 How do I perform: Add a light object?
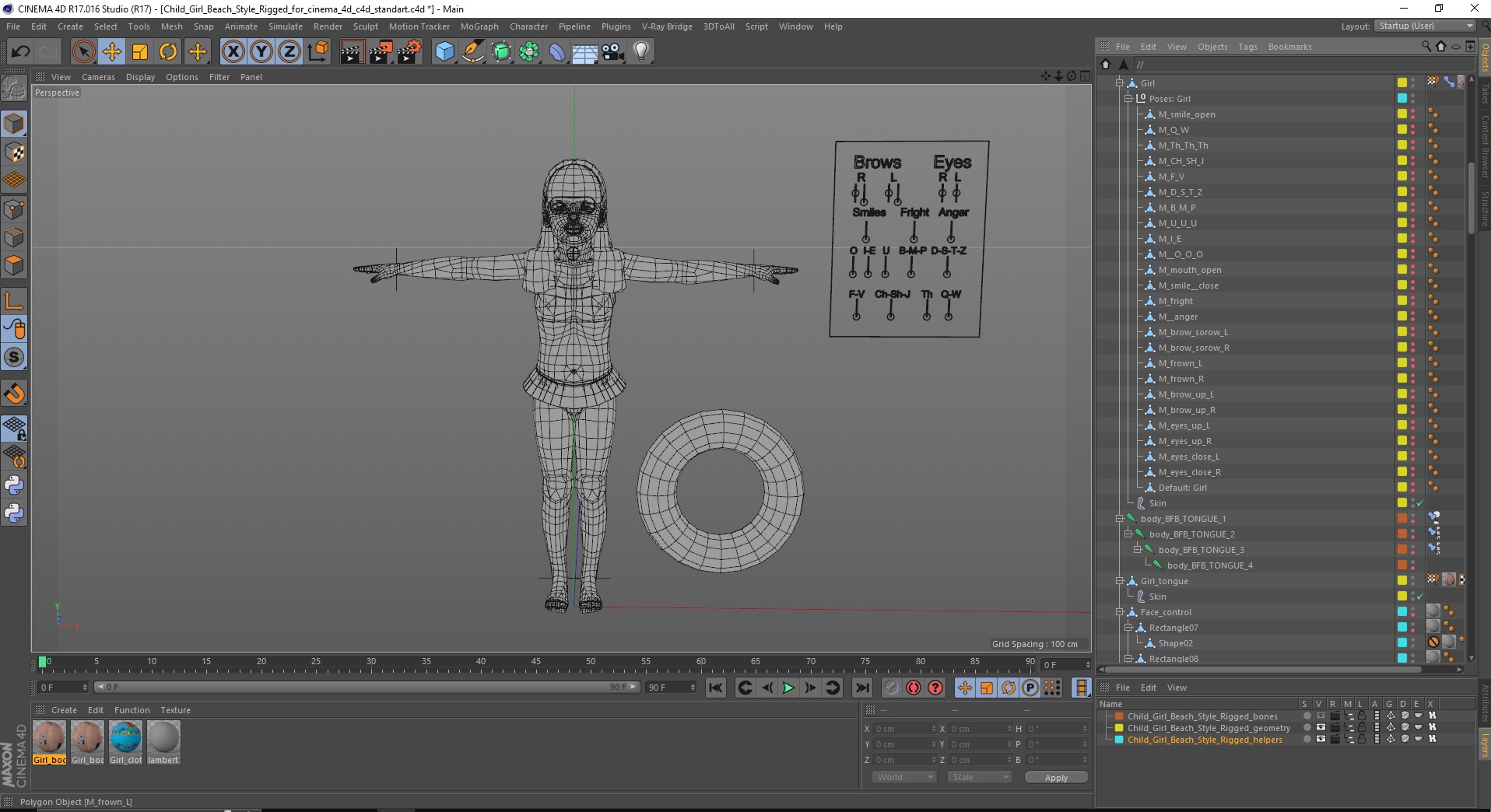(641, 52)
